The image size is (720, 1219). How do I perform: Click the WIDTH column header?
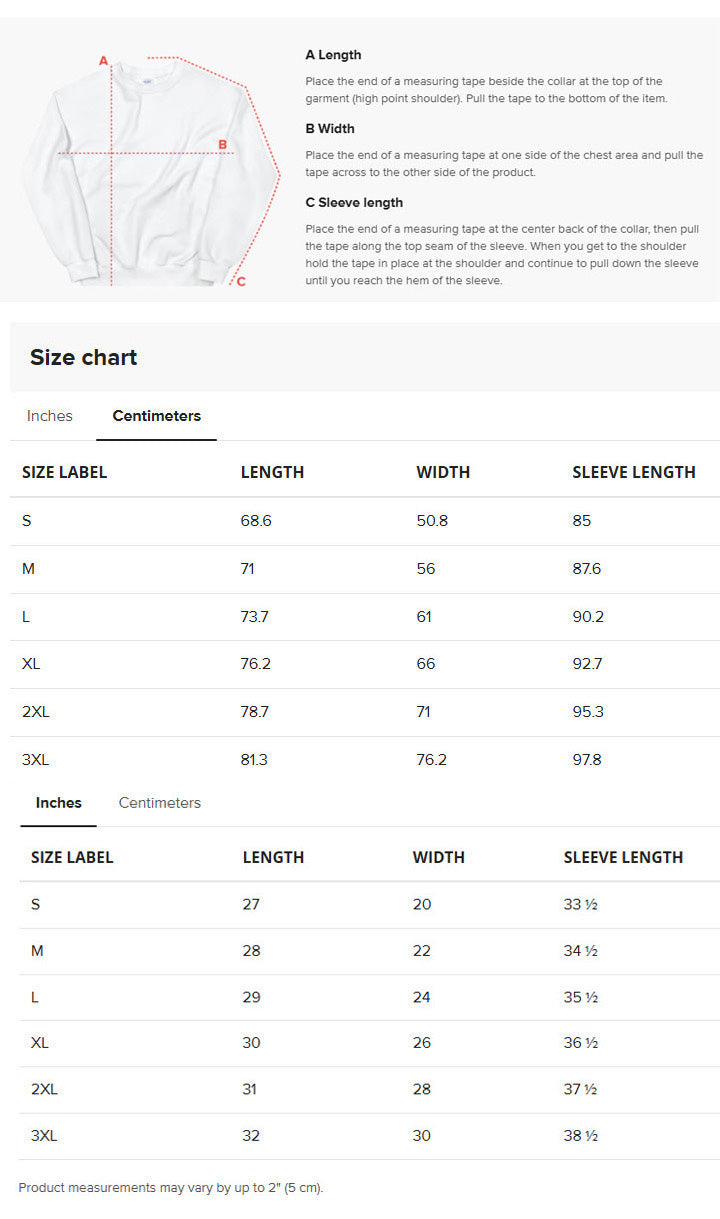[443, 472]
